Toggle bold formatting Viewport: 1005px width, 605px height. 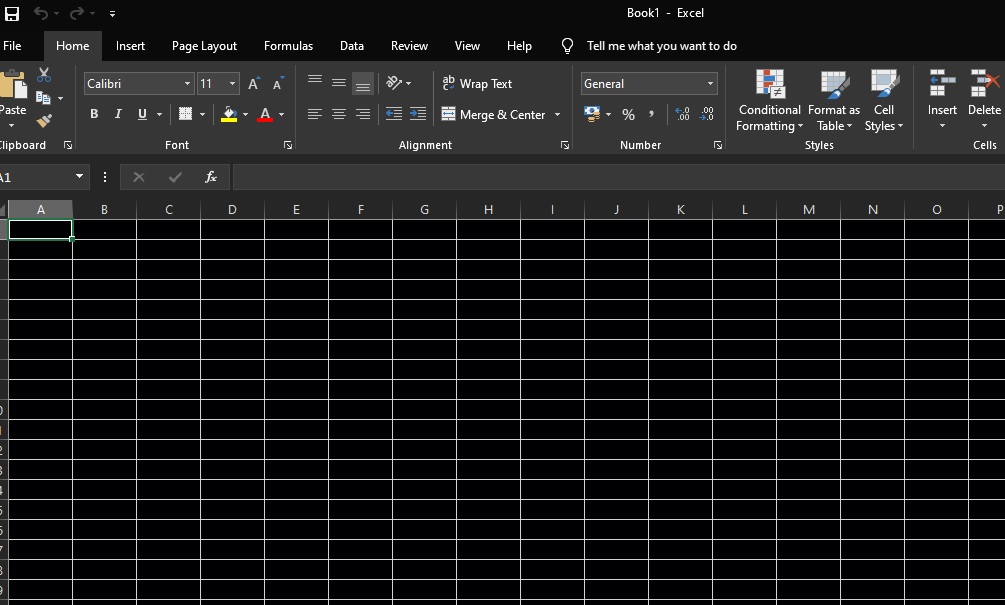click(x=93, y=113)
